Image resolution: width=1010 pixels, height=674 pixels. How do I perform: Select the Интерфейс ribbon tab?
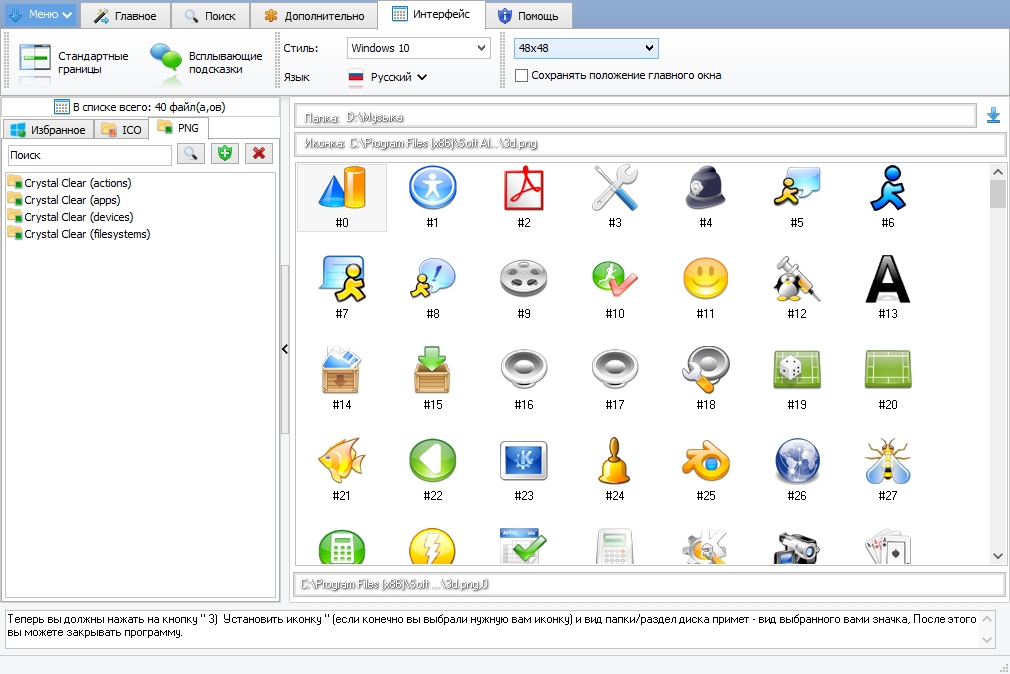click(x=431, y=14)
